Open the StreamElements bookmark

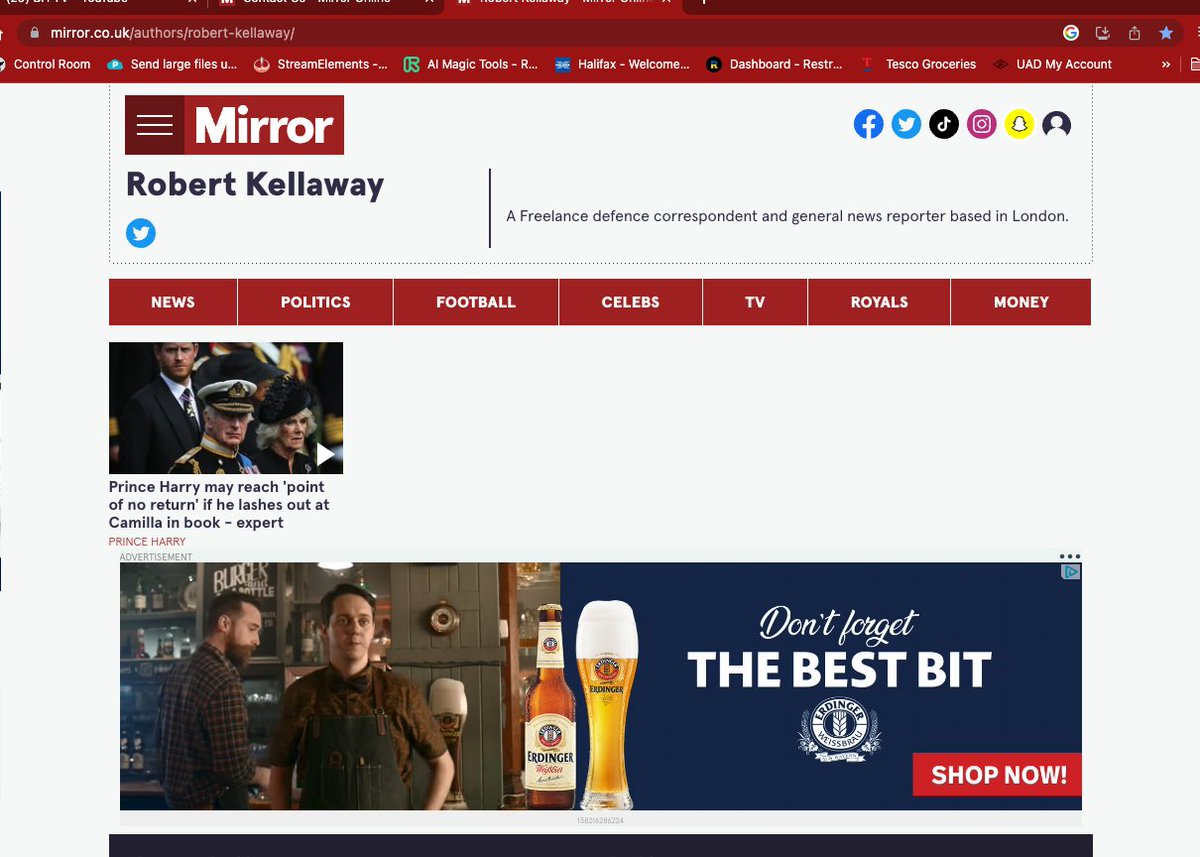[320, 64]
